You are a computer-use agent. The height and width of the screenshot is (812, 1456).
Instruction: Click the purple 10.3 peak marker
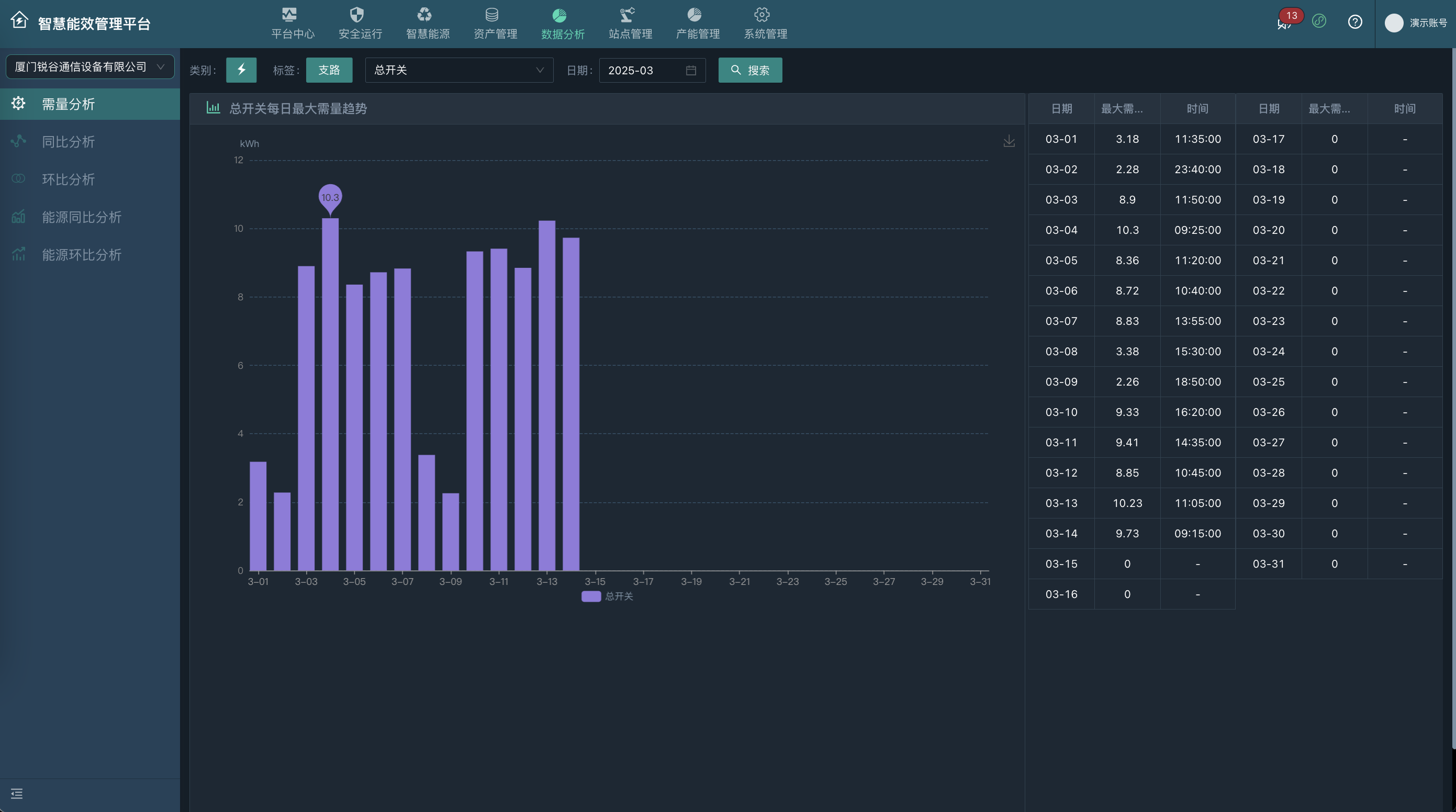330,197
